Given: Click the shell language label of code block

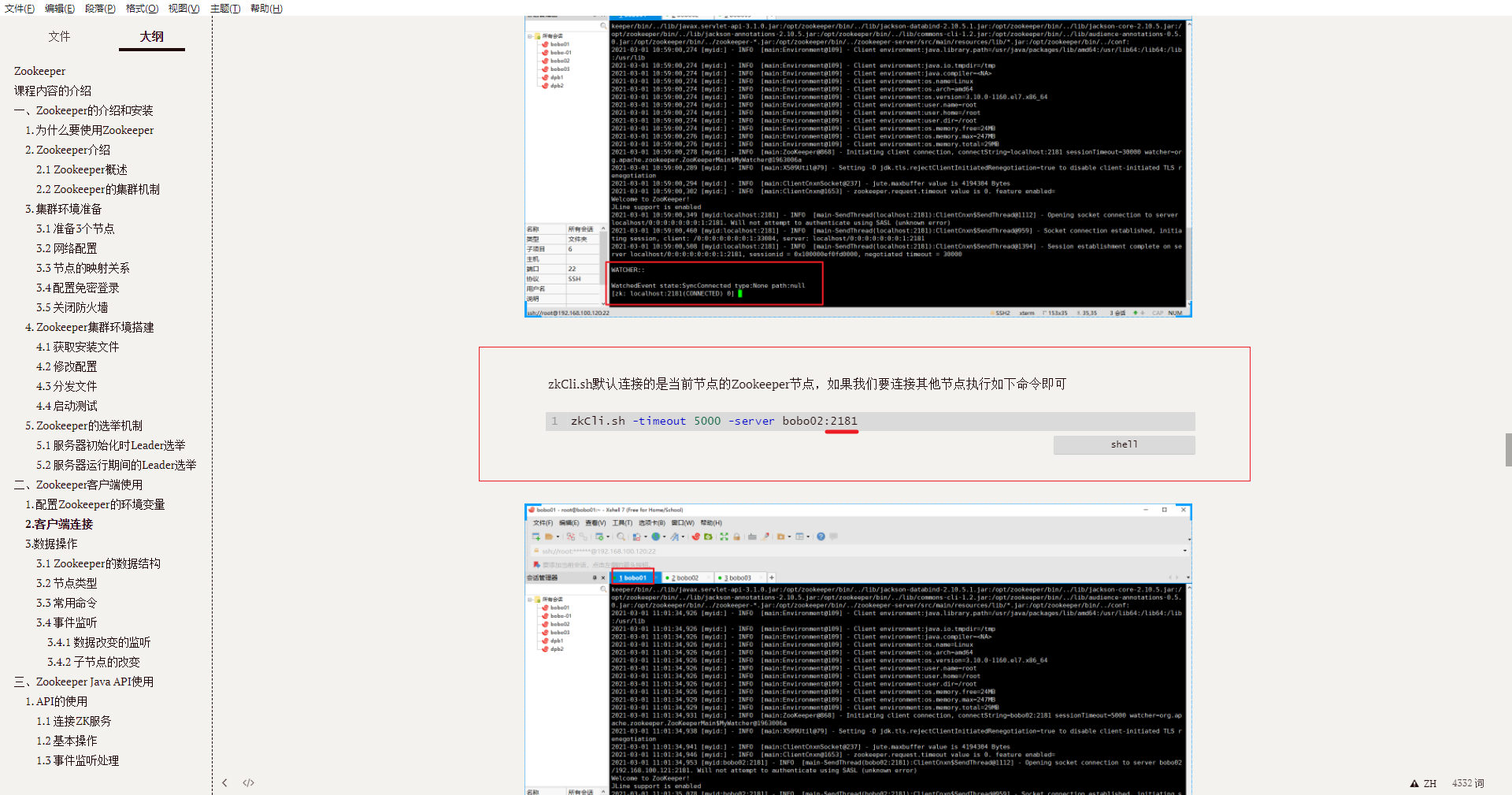Looking at the screenshot, I should 1124,445.
